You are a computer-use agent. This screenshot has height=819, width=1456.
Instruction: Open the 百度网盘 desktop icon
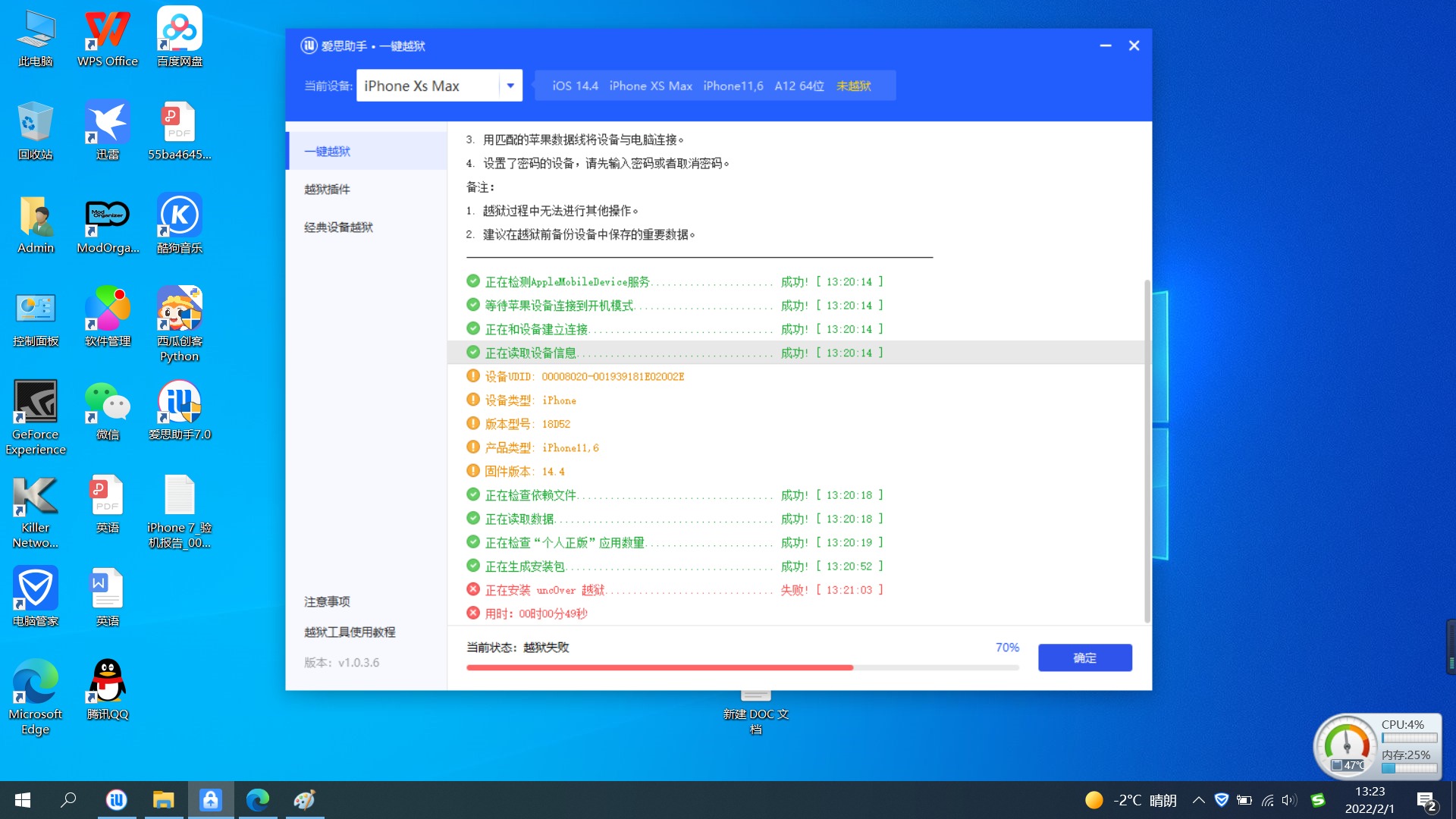pos(180,38)
